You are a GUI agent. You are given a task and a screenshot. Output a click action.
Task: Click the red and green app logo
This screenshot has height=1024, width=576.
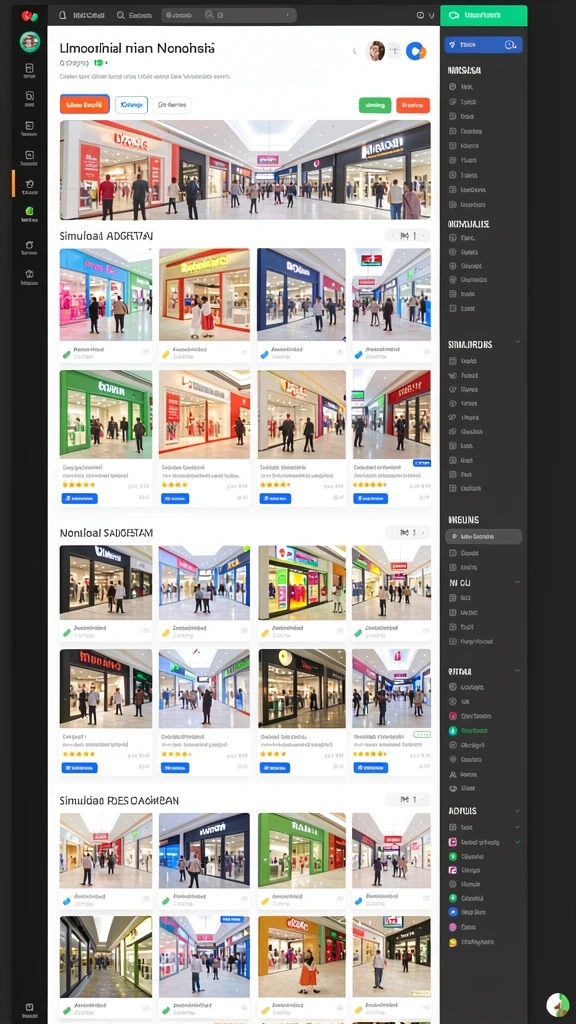point(29,15)
